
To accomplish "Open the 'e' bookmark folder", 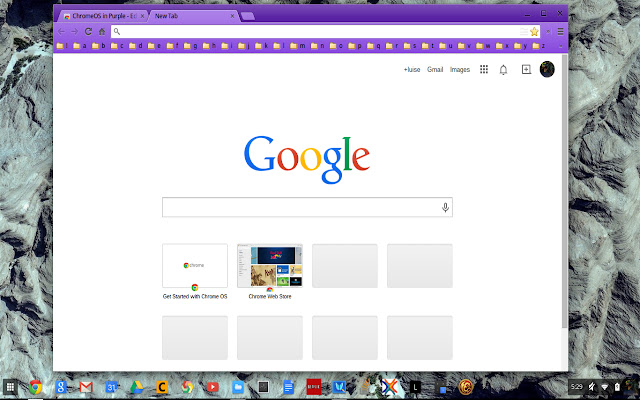I will point(154,46).
